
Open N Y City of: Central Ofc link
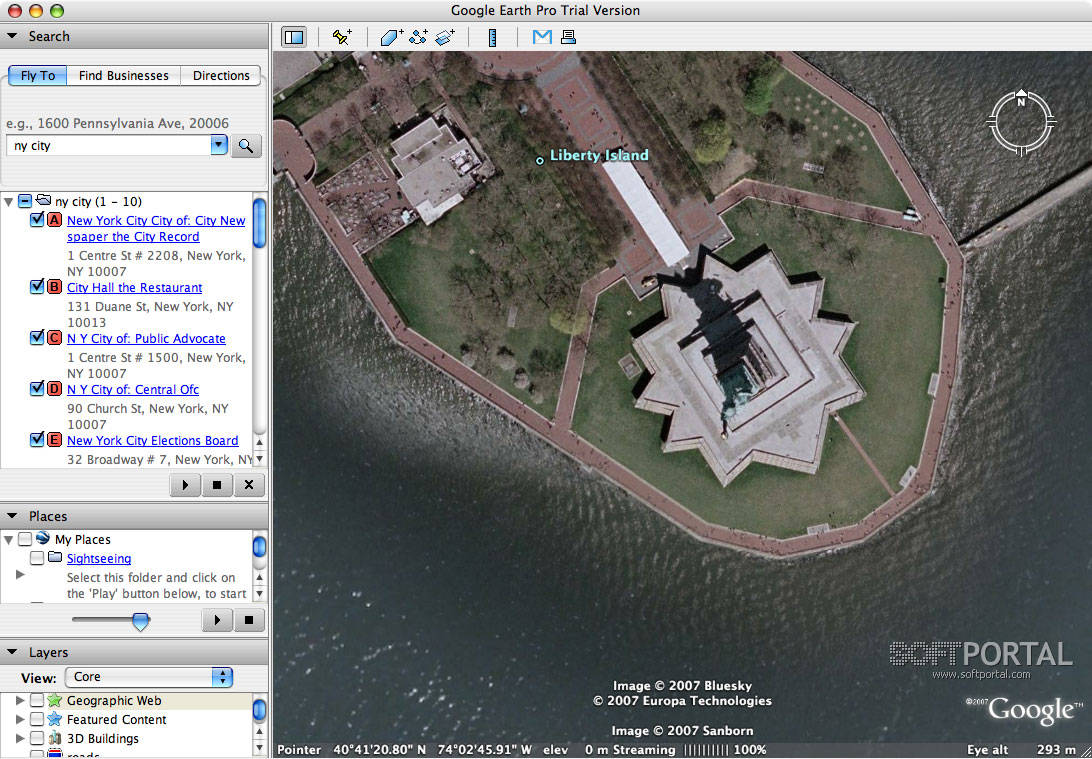coord(133,389)
